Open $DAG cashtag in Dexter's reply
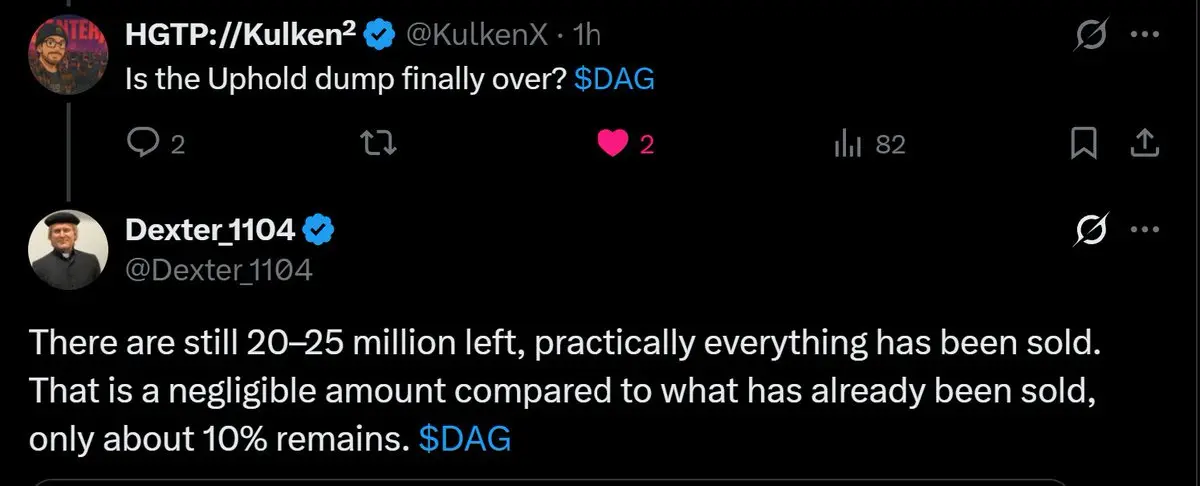This screenshot has height=486, width=1200. pos(465,439)
